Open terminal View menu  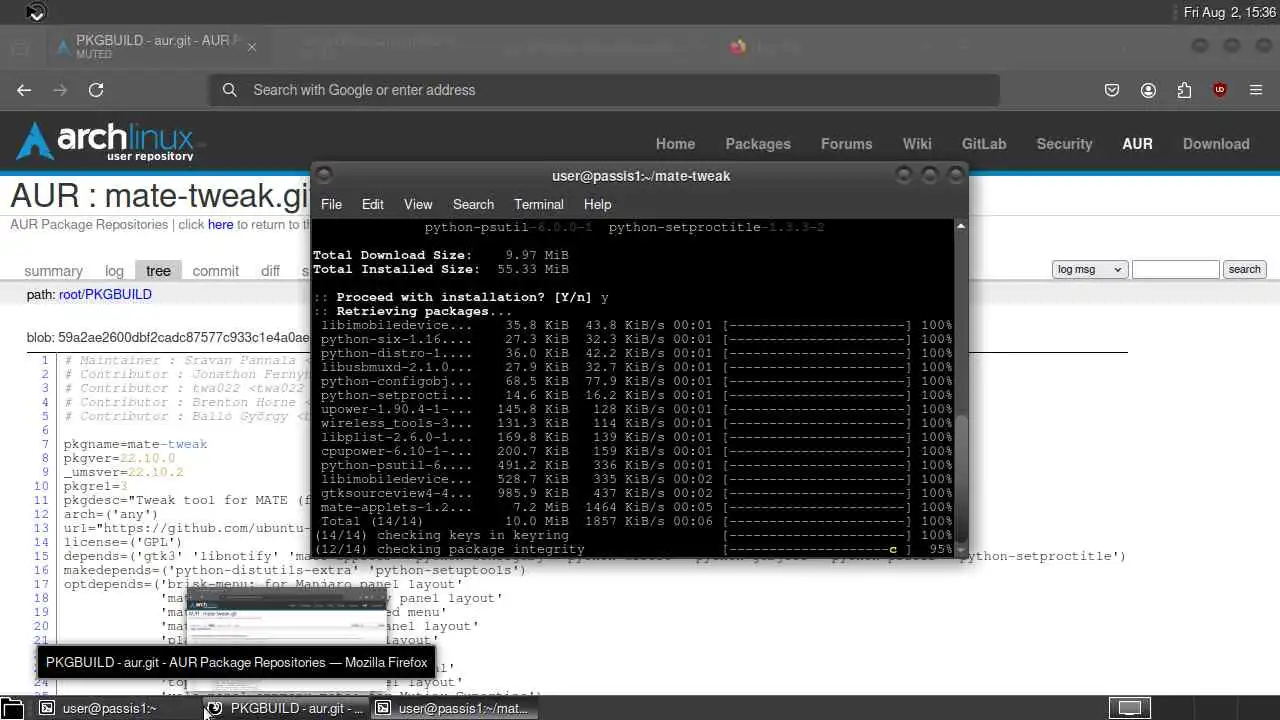418,204
